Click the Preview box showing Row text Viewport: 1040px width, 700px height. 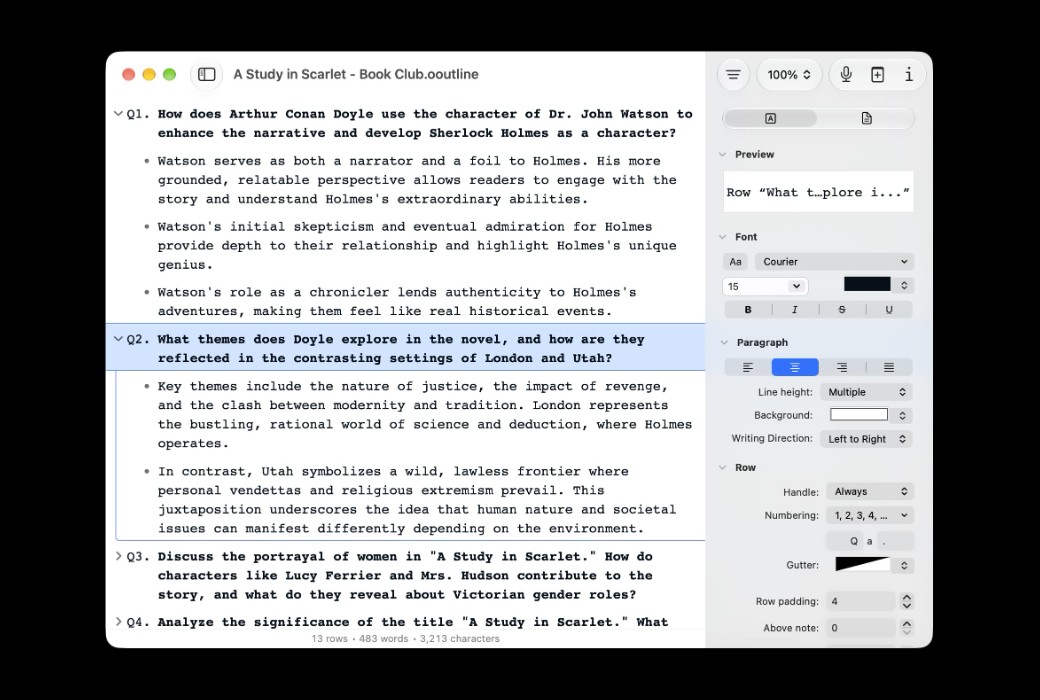(818, 192)
